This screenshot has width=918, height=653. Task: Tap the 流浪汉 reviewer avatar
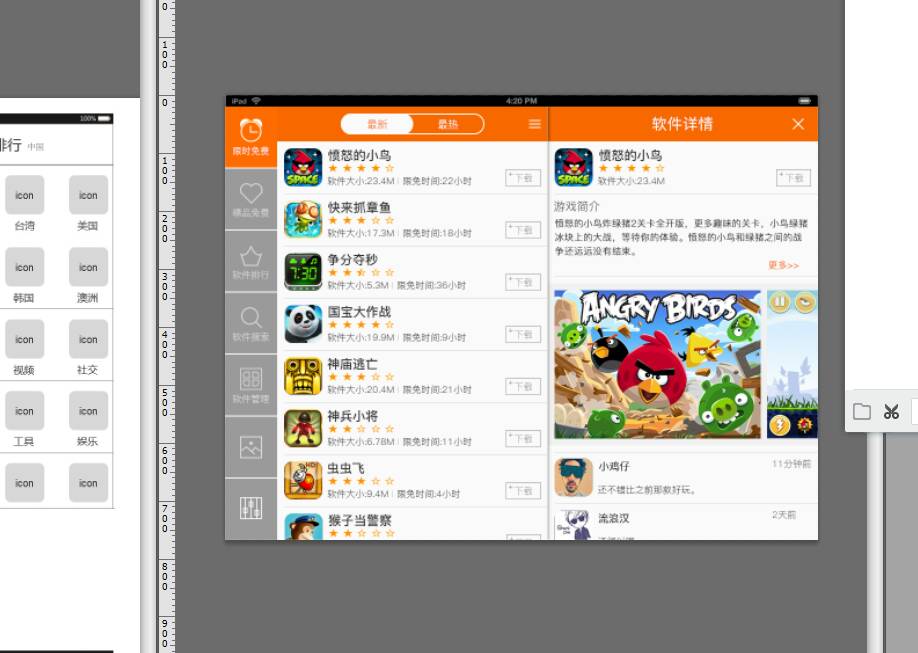[573, 525]
